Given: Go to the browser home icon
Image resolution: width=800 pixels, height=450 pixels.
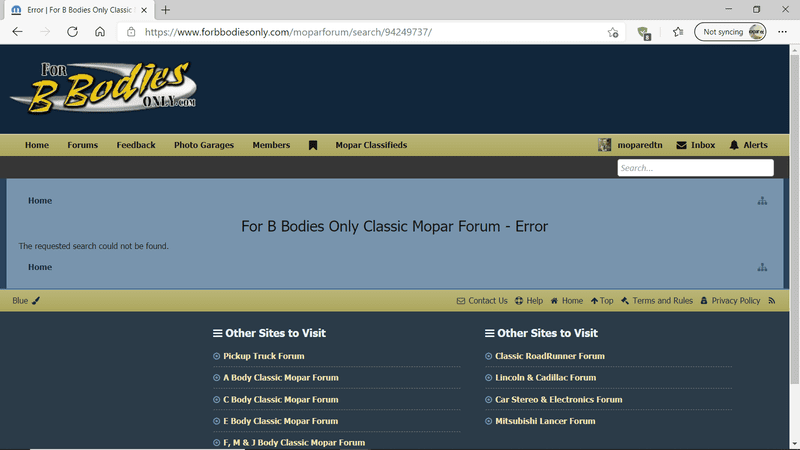Looking at the screenshot, I should pos(100,32).
